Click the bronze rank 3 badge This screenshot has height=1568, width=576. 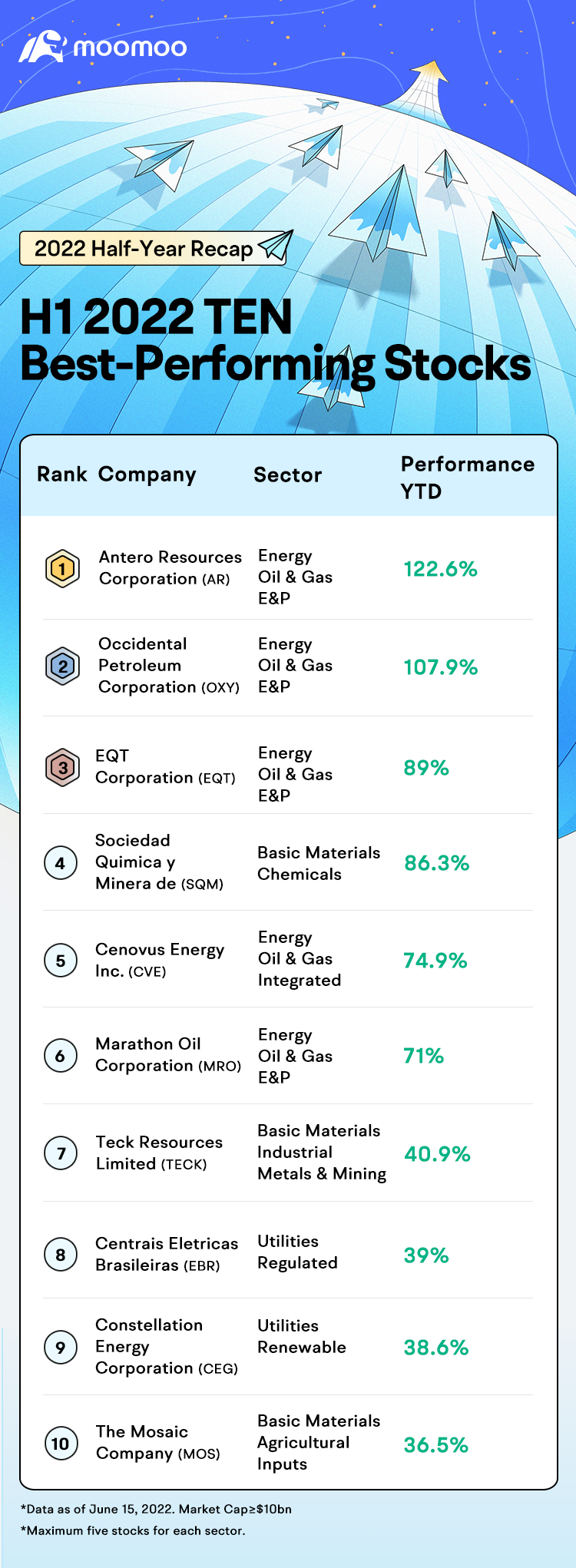(62, 767)
